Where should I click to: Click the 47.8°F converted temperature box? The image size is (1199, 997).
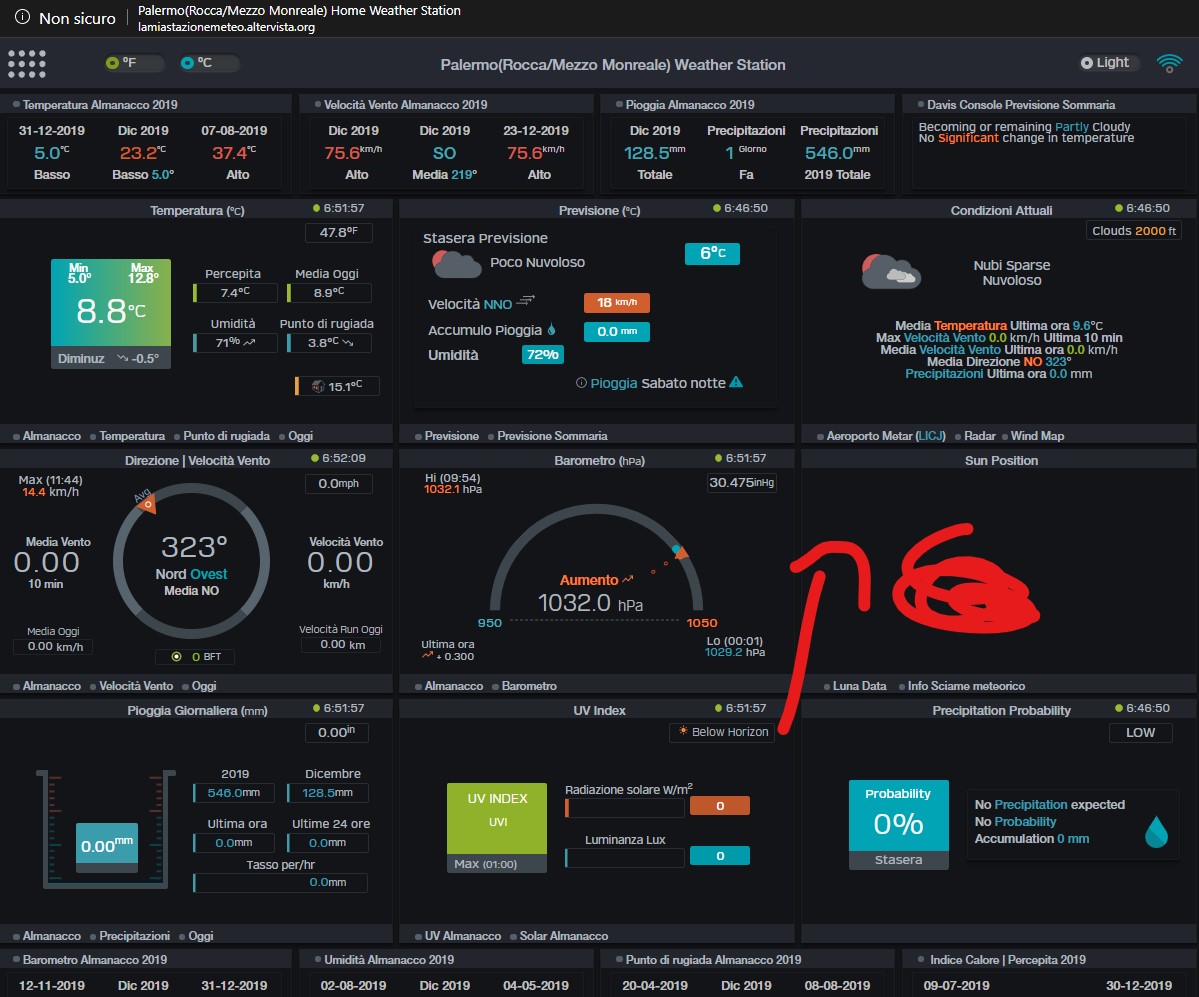(x=338, y=232)
